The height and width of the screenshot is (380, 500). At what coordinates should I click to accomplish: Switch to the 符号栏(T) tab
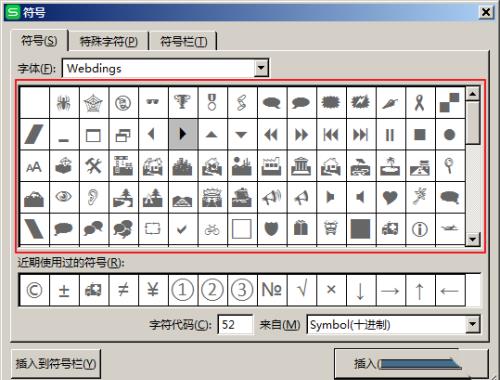point(184,42)
